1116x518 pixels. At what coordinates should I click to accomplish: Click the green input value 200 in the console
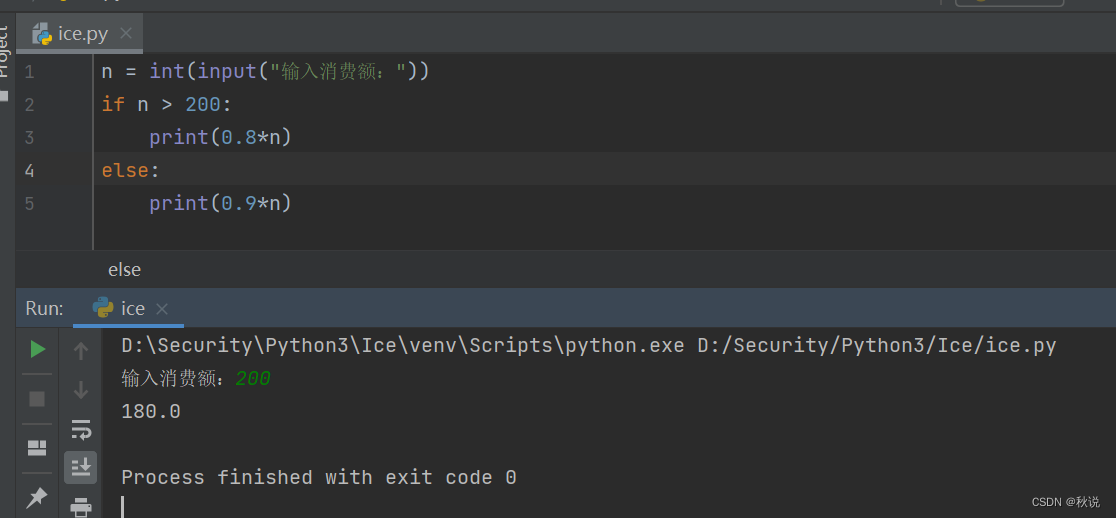(x=253, y=379)
